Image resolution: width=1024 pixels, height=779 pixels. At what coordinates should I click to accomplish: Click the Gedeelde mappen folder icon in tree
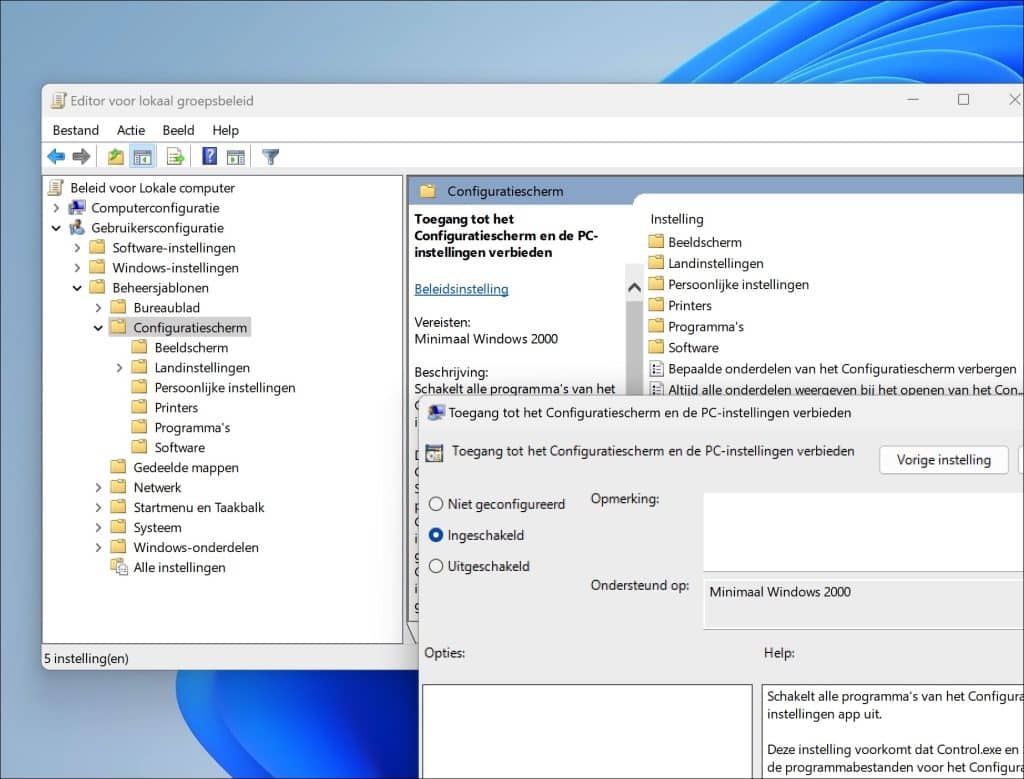pyautogui.click(x=118, y=467)
